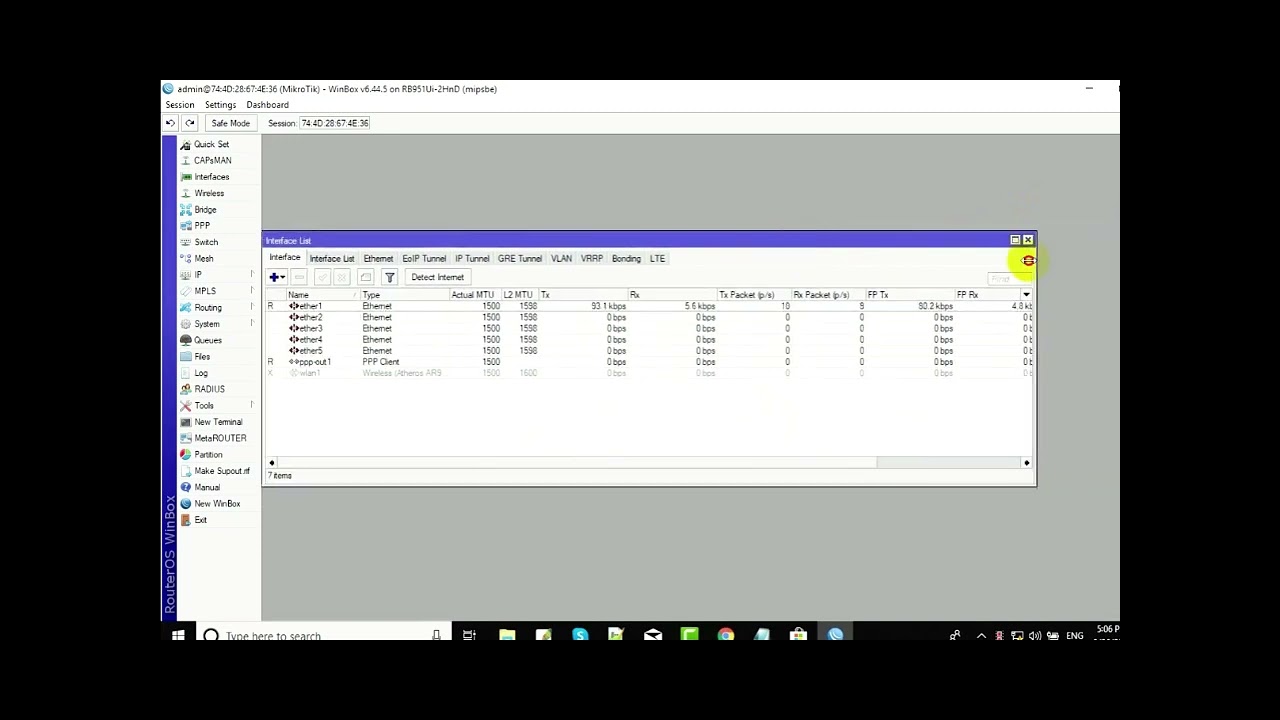Click the Redo arrow icon
The height and width of the screenshot is (720, 1280).
click(x=189, y=123)
